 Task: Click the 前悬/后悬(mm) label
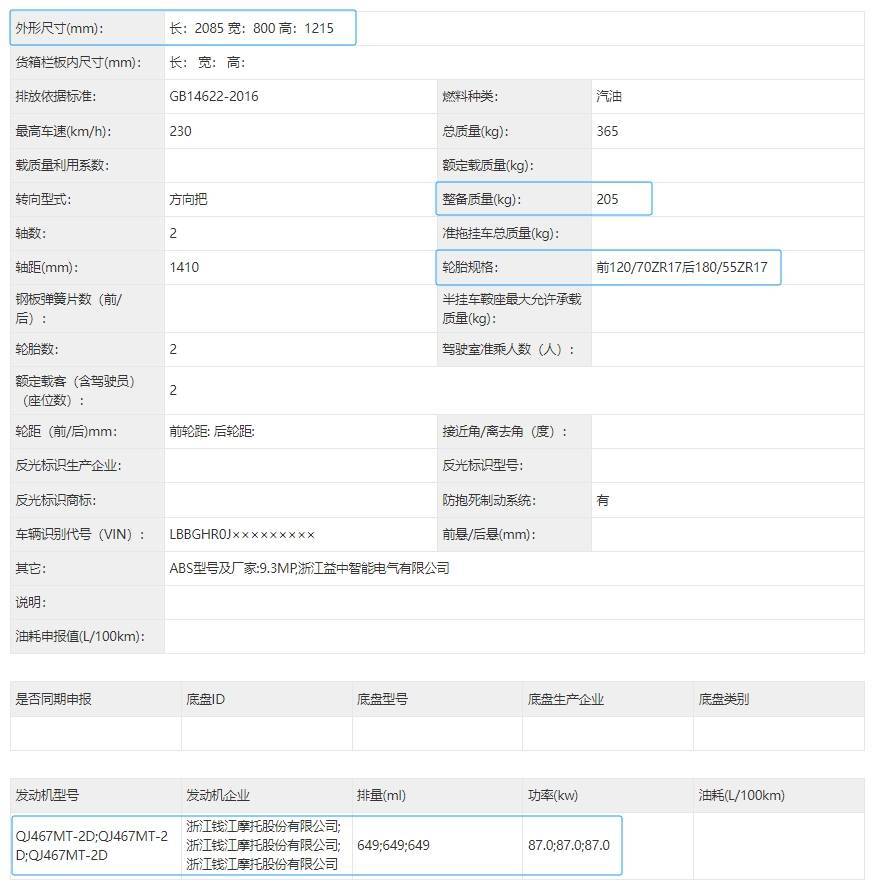489,535
